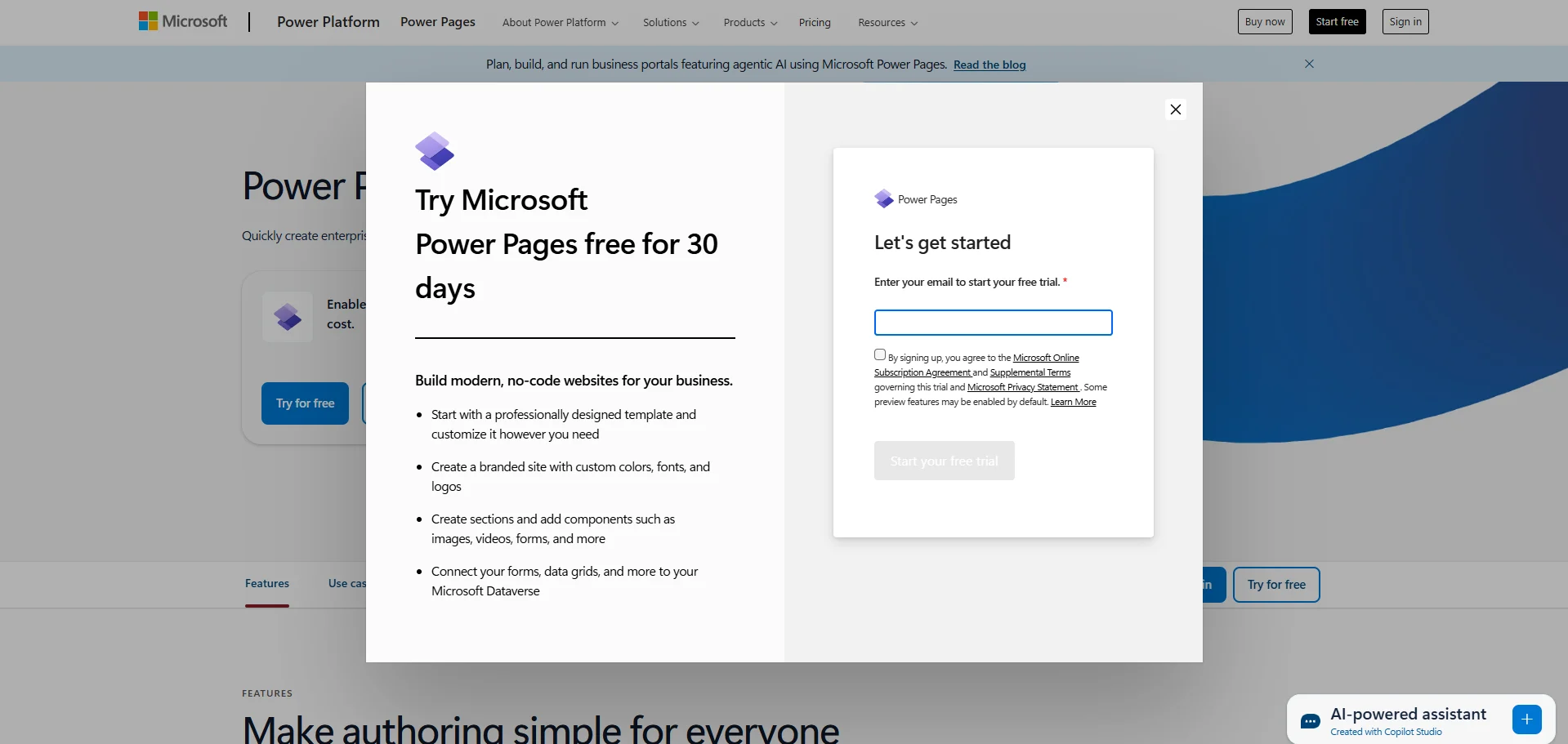The width and height of the screenshot is (1568, 744).
Task: Click Power Pages icon on hero card
Action: (x=288, y=317)
